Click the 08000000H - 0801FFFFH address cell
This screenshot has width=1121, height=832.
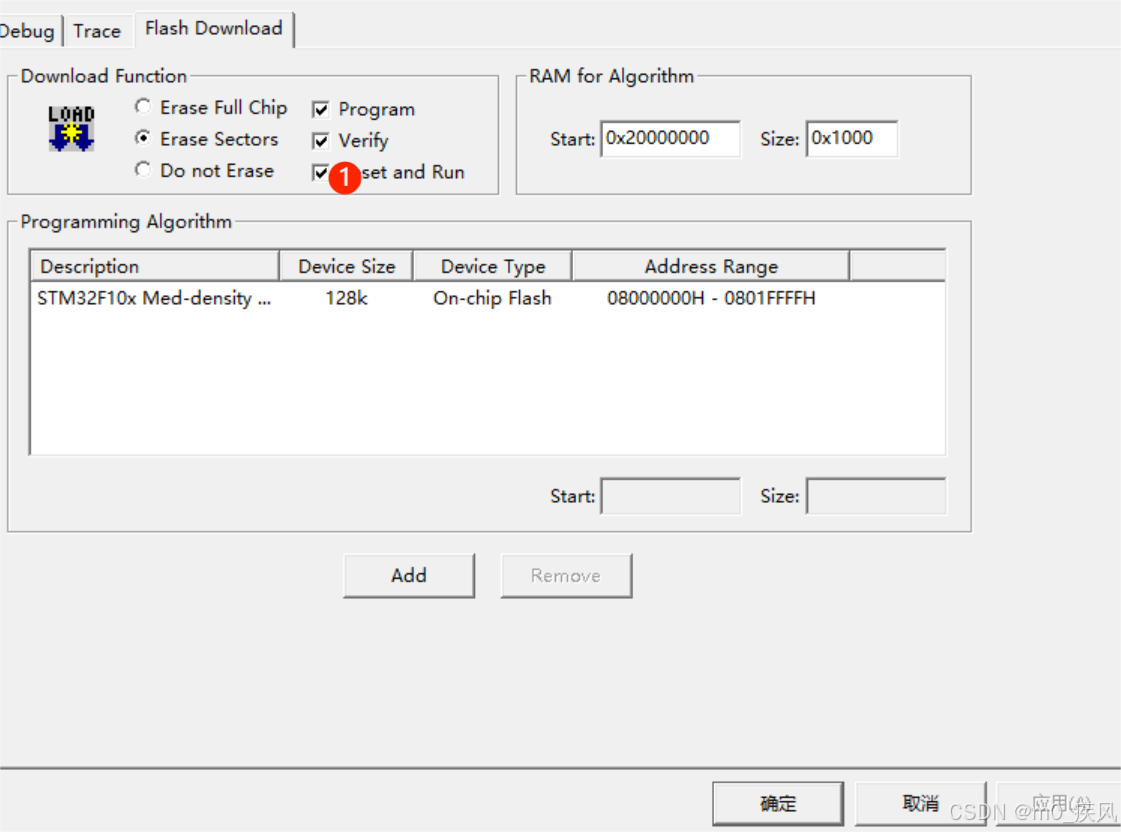point(711,298)
